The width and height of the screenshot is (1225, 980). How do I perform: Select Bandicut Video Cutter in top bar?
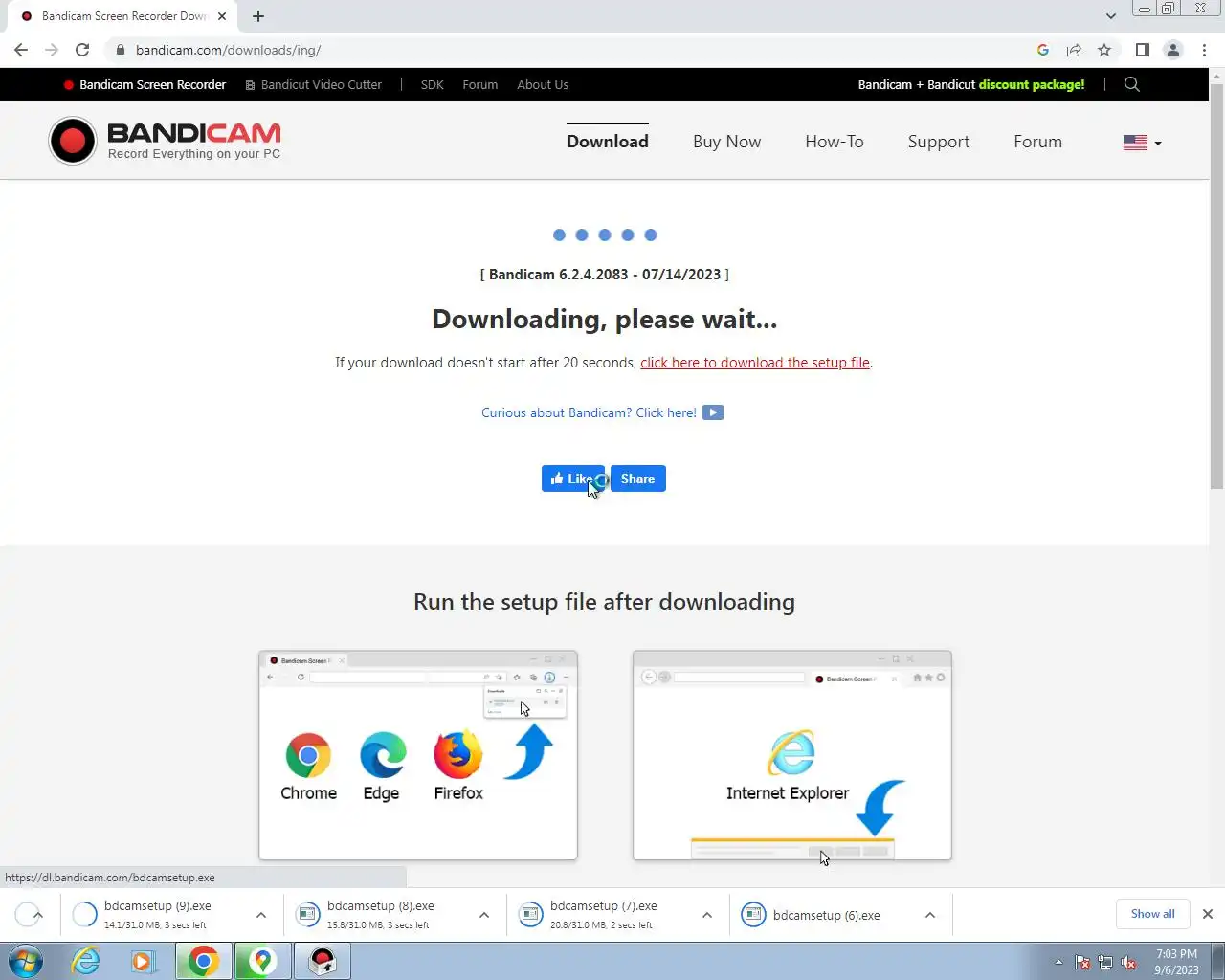(x=314, y=84)
